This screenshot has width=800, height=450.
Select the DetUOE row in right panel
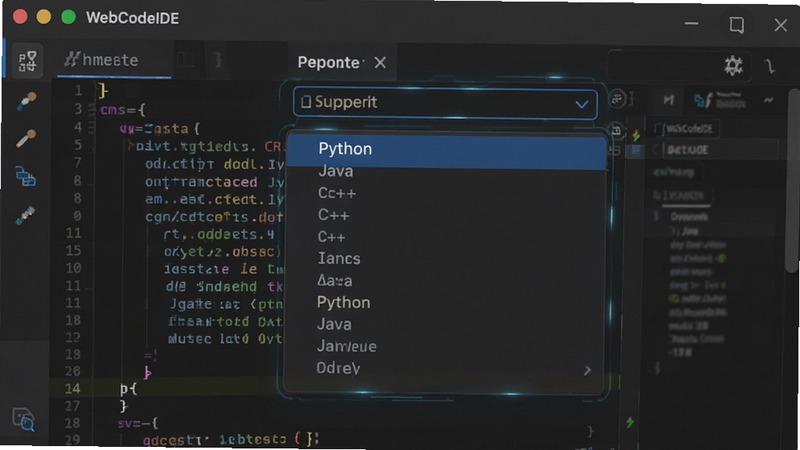tap(722, 150)
